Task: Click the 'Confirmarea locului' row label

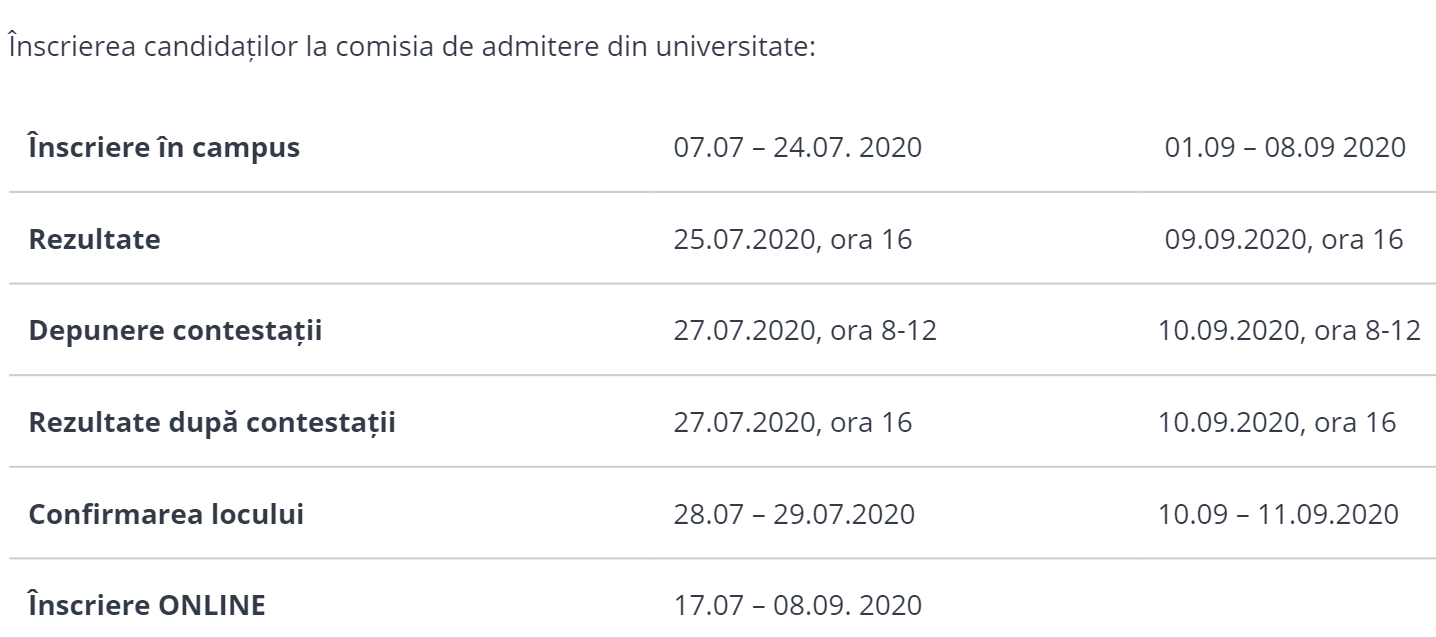Action: 166,515
